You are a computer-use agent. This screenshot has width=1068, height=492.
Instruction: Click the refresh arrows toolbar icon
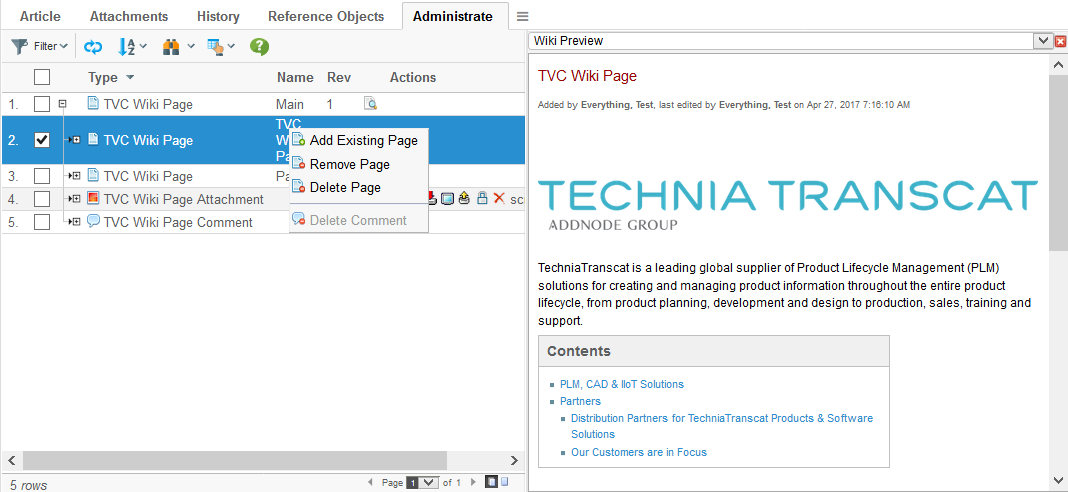point(93,46)
